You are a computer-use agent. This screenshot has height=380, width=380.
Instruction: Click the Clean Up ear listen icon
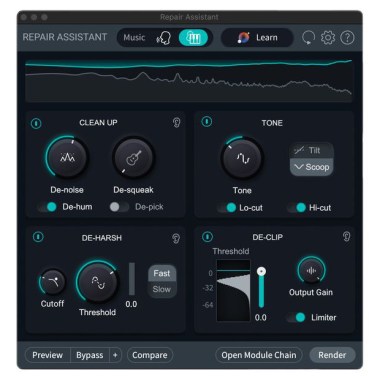coord(176,123)
